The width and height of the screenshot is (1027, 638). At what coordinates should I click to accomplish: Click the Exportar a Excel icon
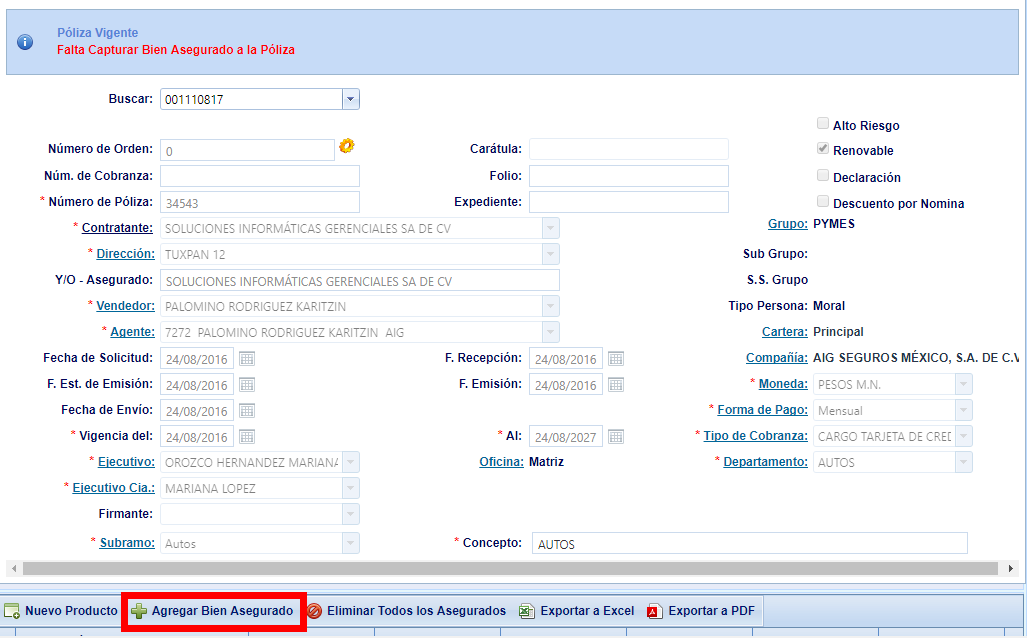(527, 611)
